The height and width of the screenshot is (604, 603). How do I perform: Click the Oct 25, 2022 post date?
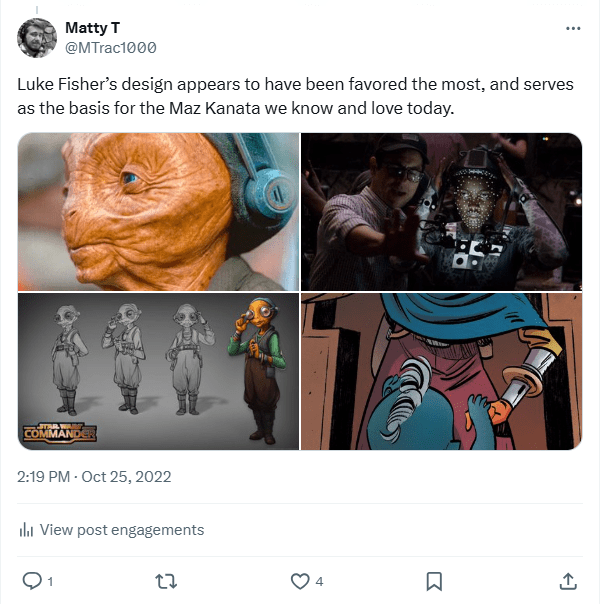pos(127,477)
